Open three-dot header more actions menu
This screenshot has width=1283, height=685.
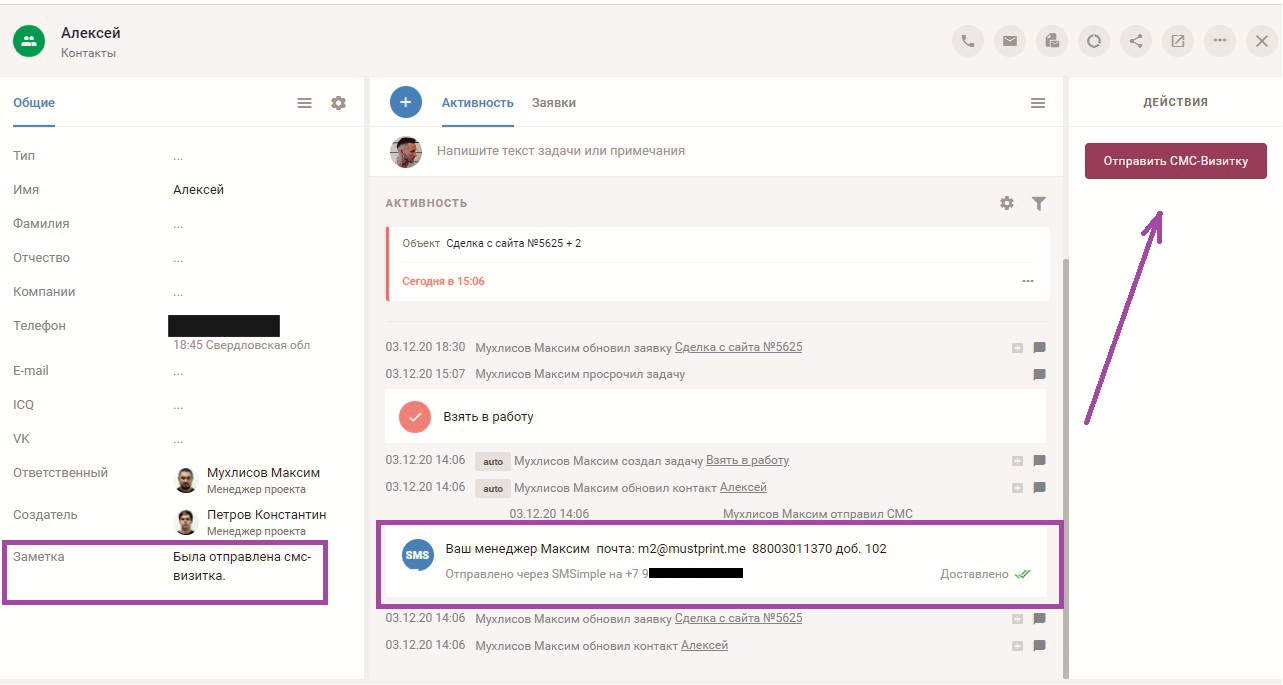click(x=1220, y=41)
